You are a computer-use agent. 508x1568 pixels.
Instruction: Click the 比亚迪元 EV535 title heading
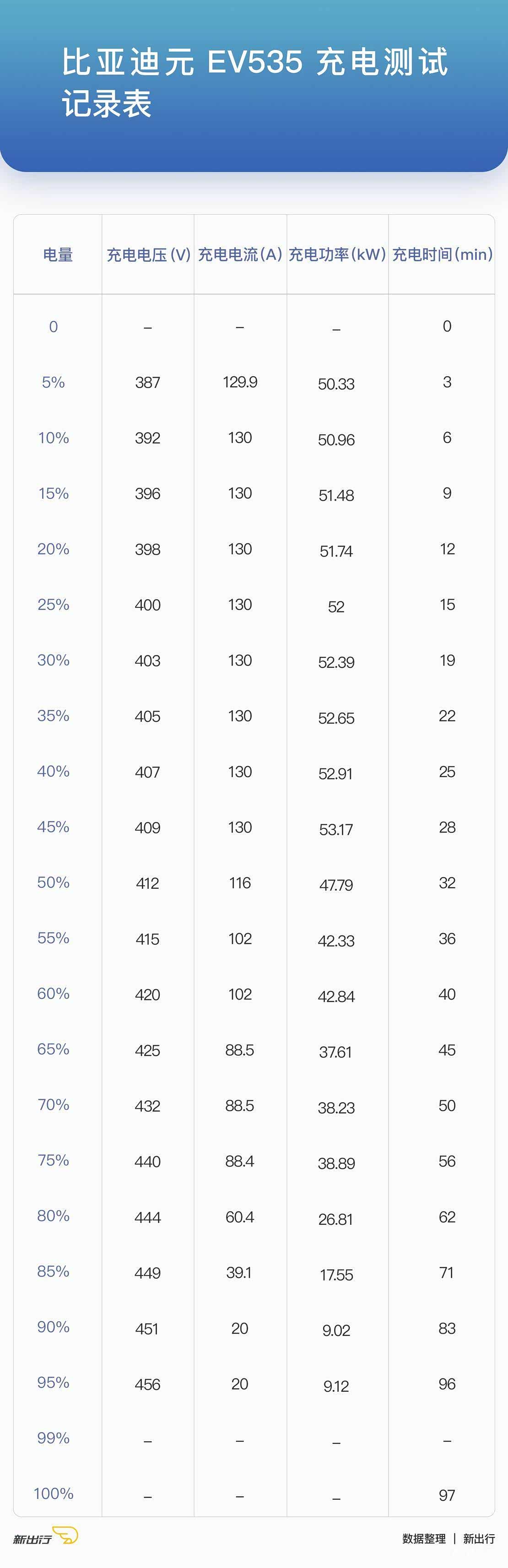pyautogui.click(x=254, y=82)
